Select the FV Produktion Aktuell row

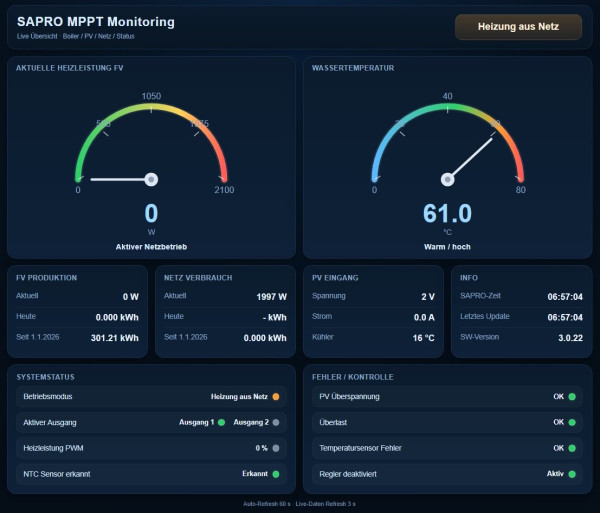(78, 296)
